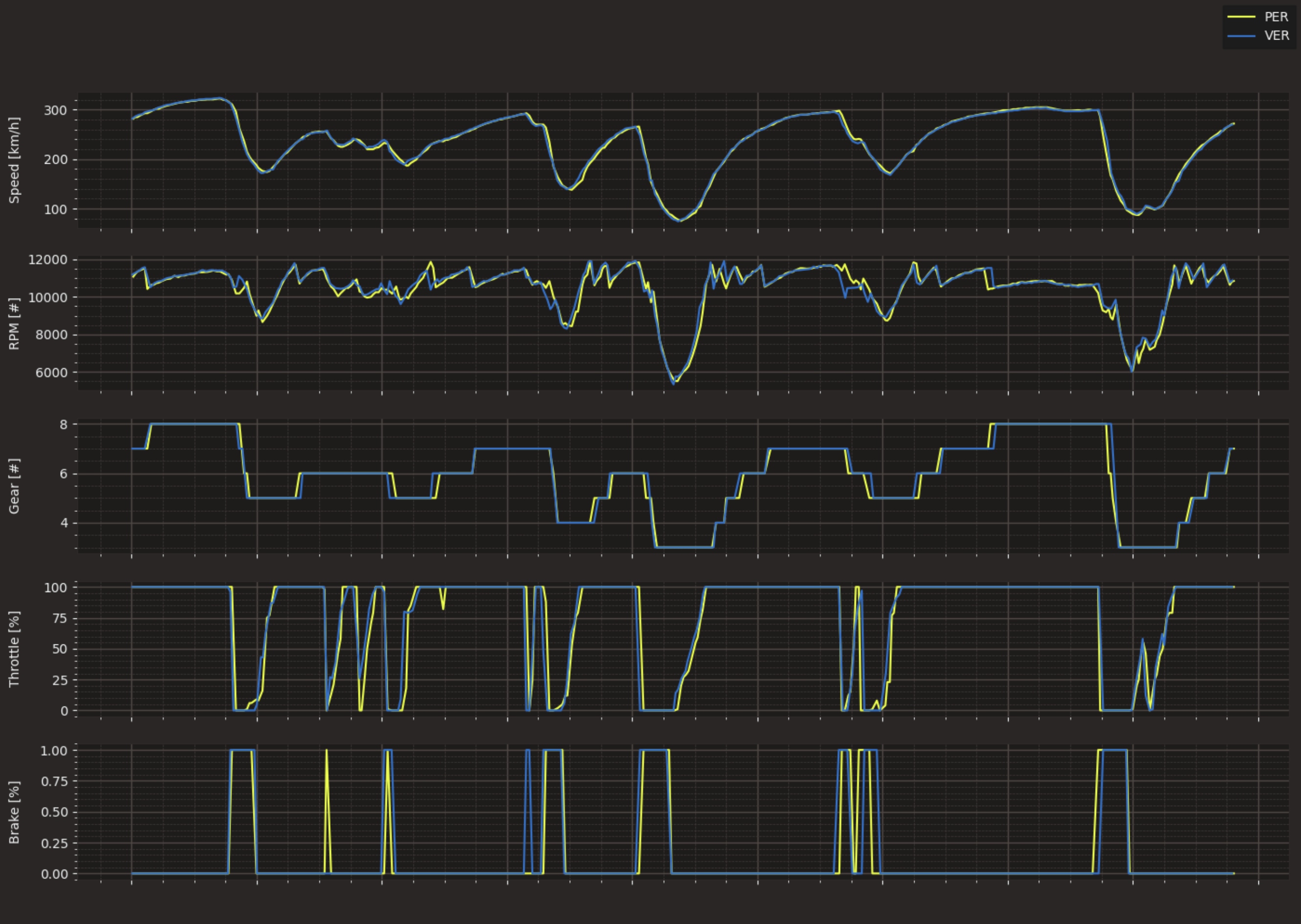Viewport: 1301px width, 924px height.
Task: Click the 100 tick on Speed axis
Action: (x=56, y=209)
